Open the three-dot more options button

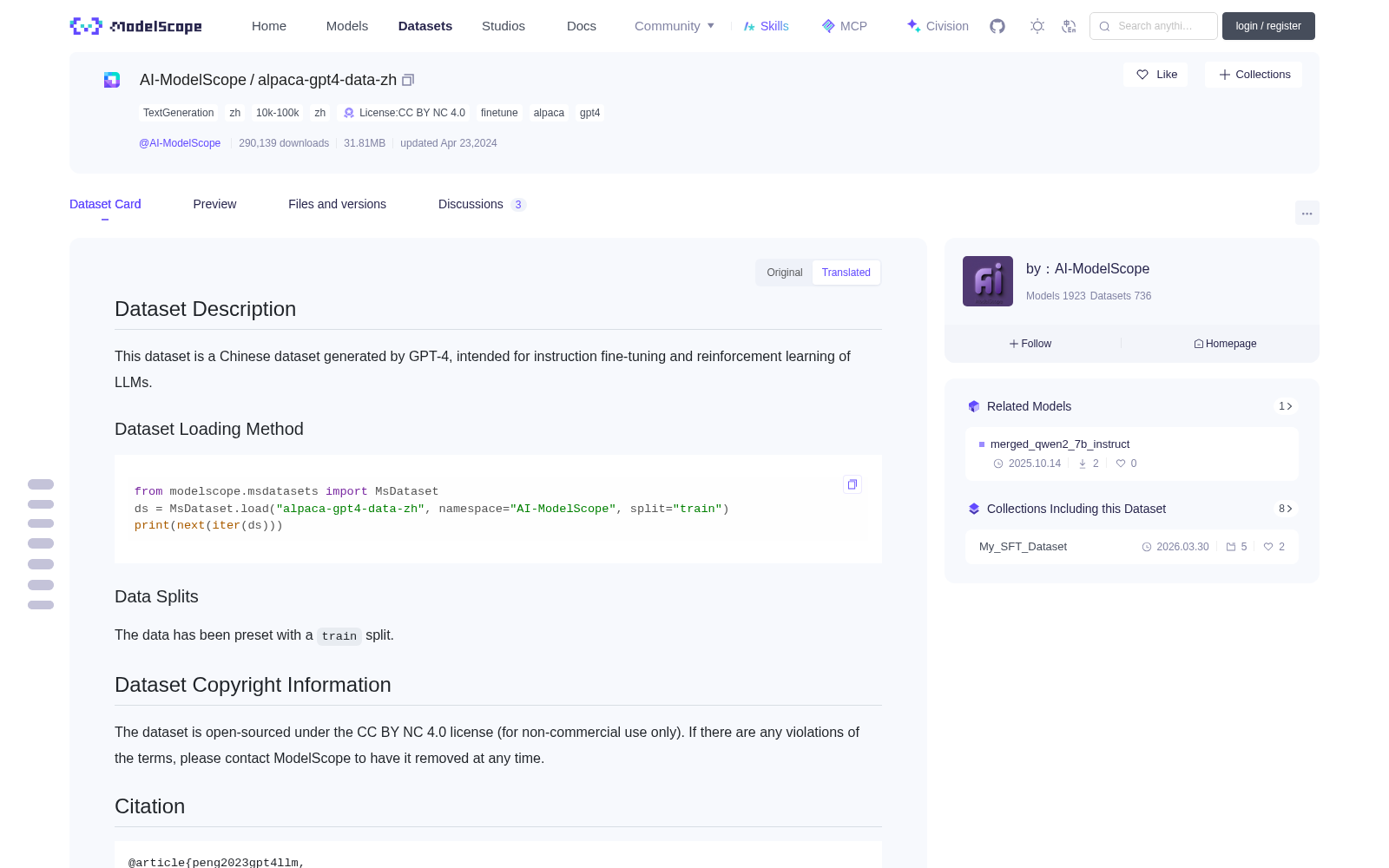pyautogui.click(x=1307, y=213)
